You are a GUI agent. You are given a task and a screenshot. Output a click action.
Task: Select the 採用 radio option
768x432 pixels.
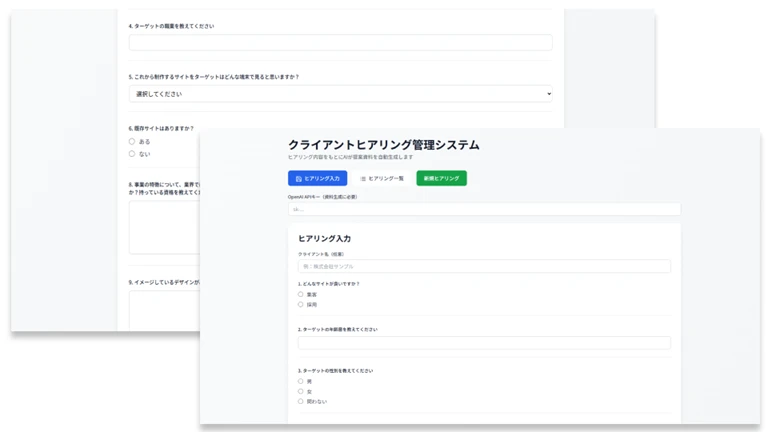pyautogui.click(x=301, y=305)
